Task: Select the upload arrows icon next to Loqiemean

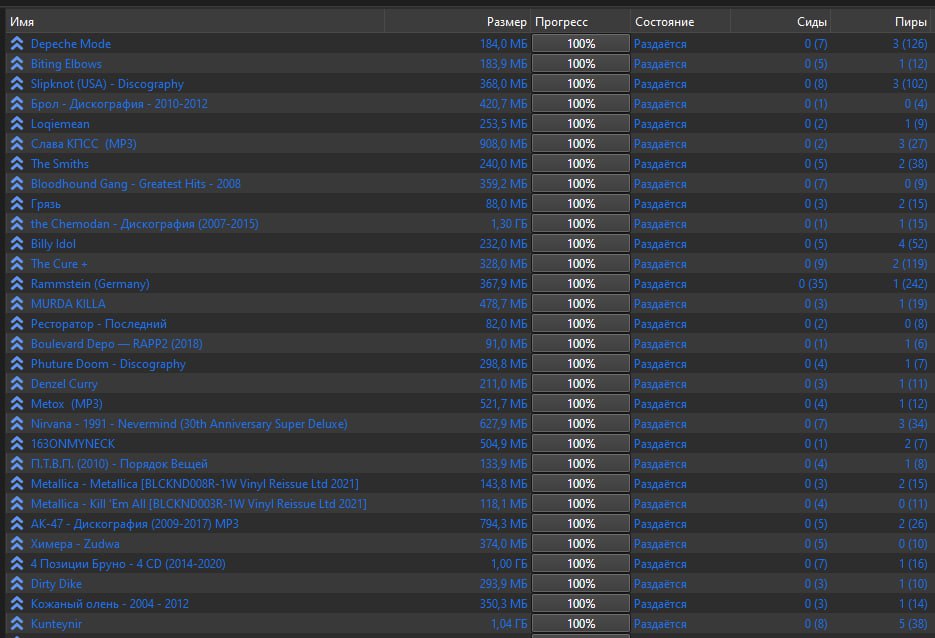Action: 17,124
